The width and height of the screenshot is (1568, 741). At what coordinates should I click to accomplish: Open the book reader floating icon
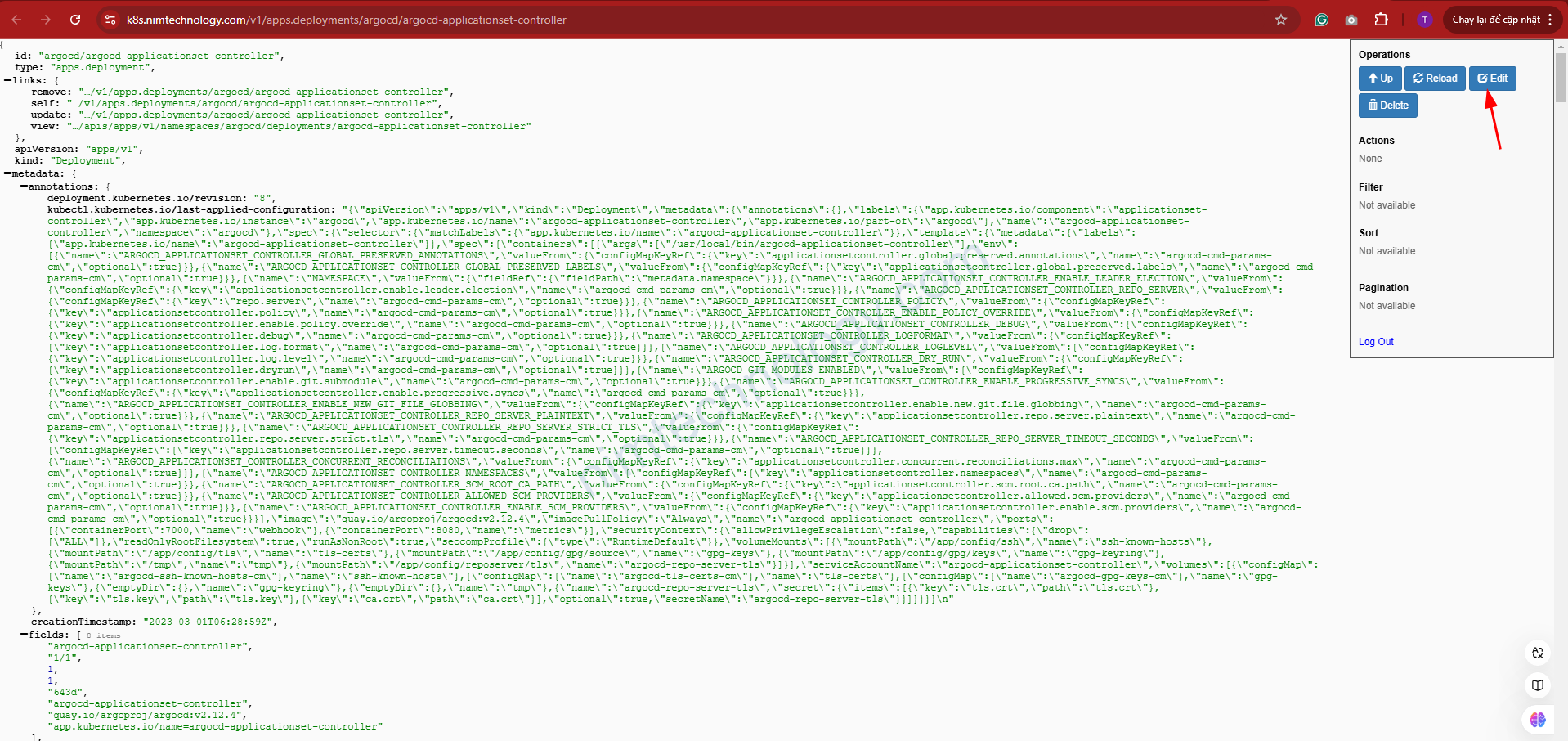1538,685
